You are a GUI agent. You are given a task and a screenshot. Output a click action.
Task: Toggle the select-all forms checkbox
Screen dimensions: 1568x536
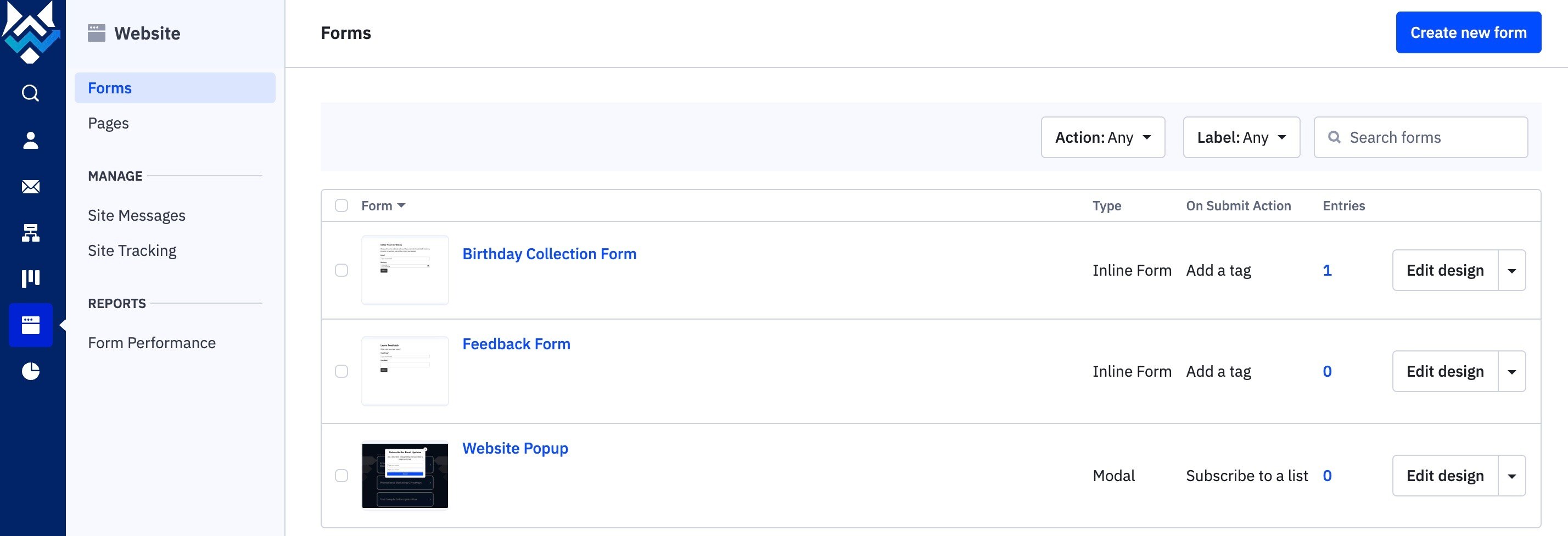point(341,205)
